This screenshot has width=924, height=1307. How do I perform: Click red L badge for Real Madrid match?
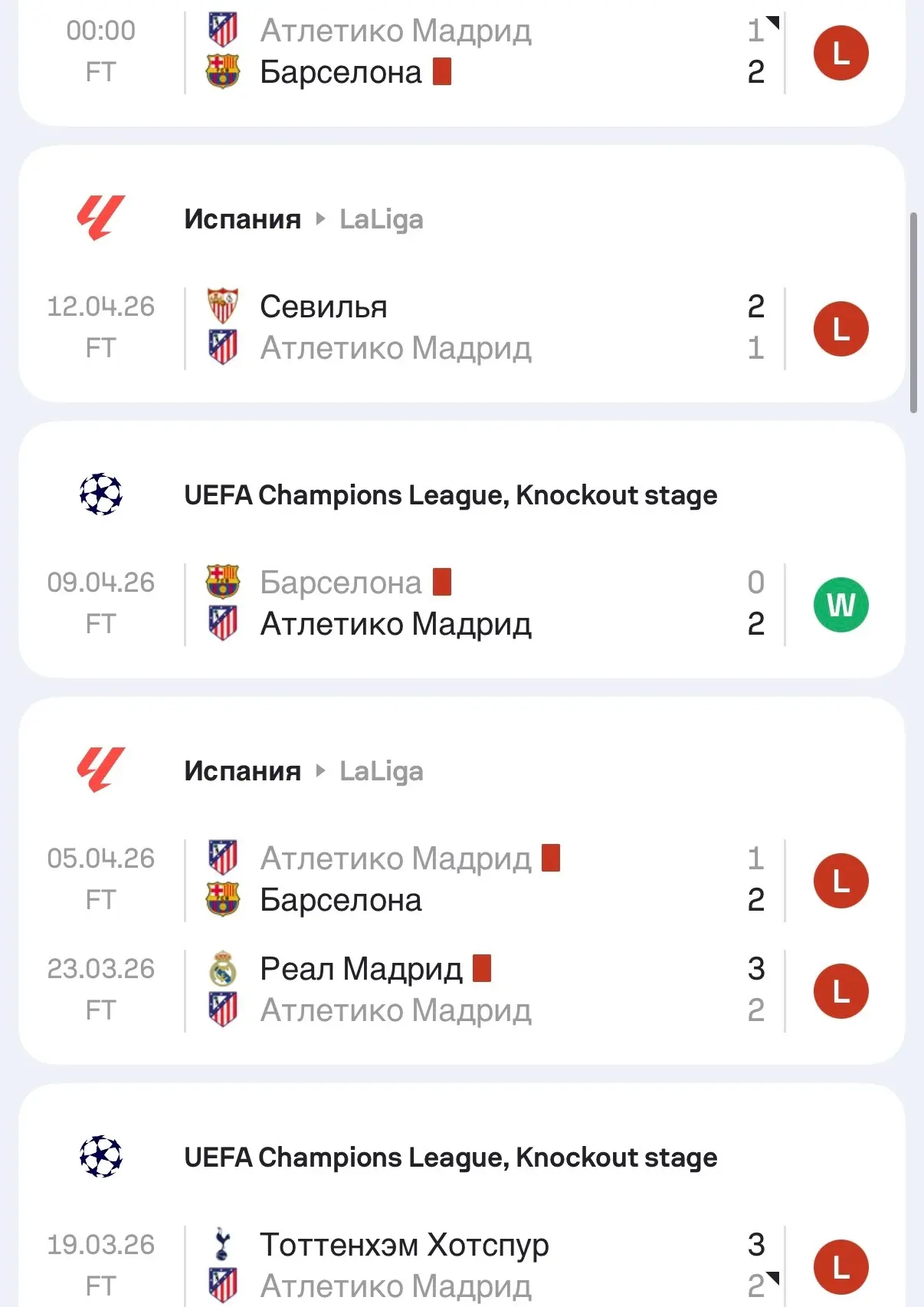(840, 991)
